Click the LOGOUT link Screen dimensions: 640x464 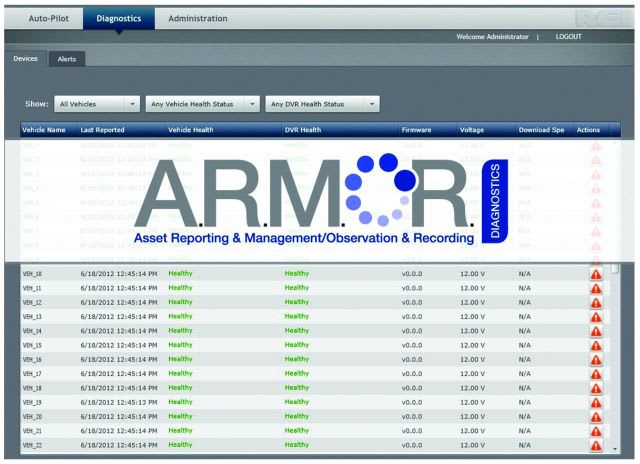tap(568, 37)
